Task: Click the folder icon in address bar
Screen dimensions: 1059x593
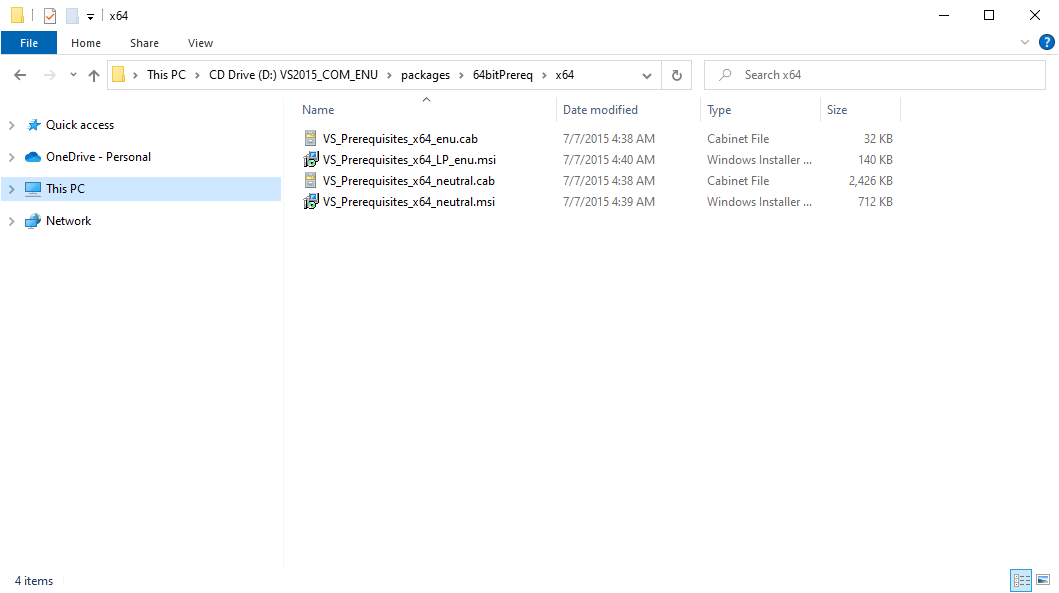Action: click(x=118, y=74)
